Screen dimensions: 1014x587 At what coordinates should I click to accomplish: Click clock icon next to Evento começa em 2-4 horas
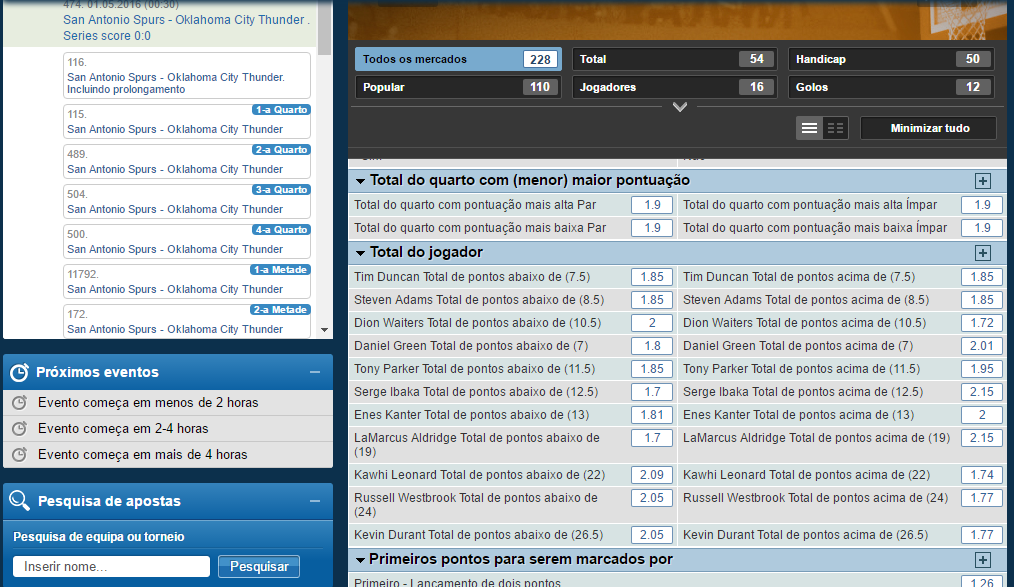coord(19,429)
